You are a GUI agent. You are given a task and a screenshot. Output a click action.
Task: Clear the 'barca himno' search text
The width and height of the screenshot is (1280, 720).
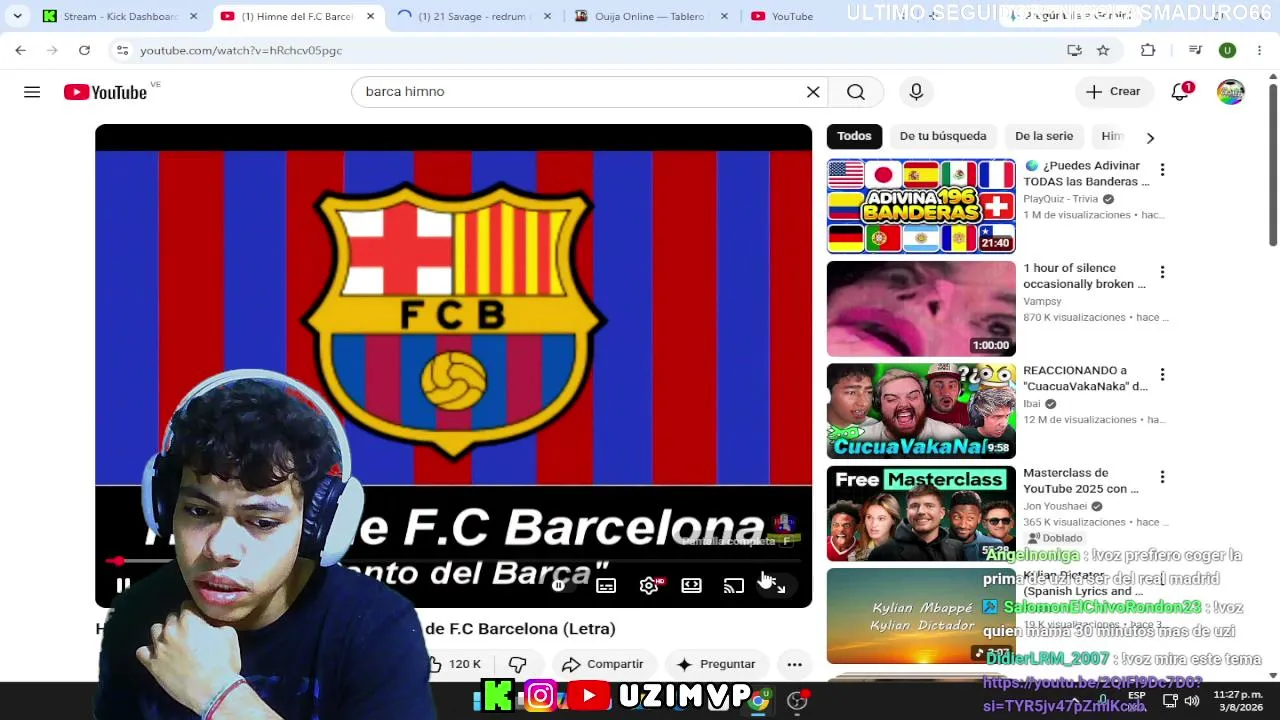point(813,92)
